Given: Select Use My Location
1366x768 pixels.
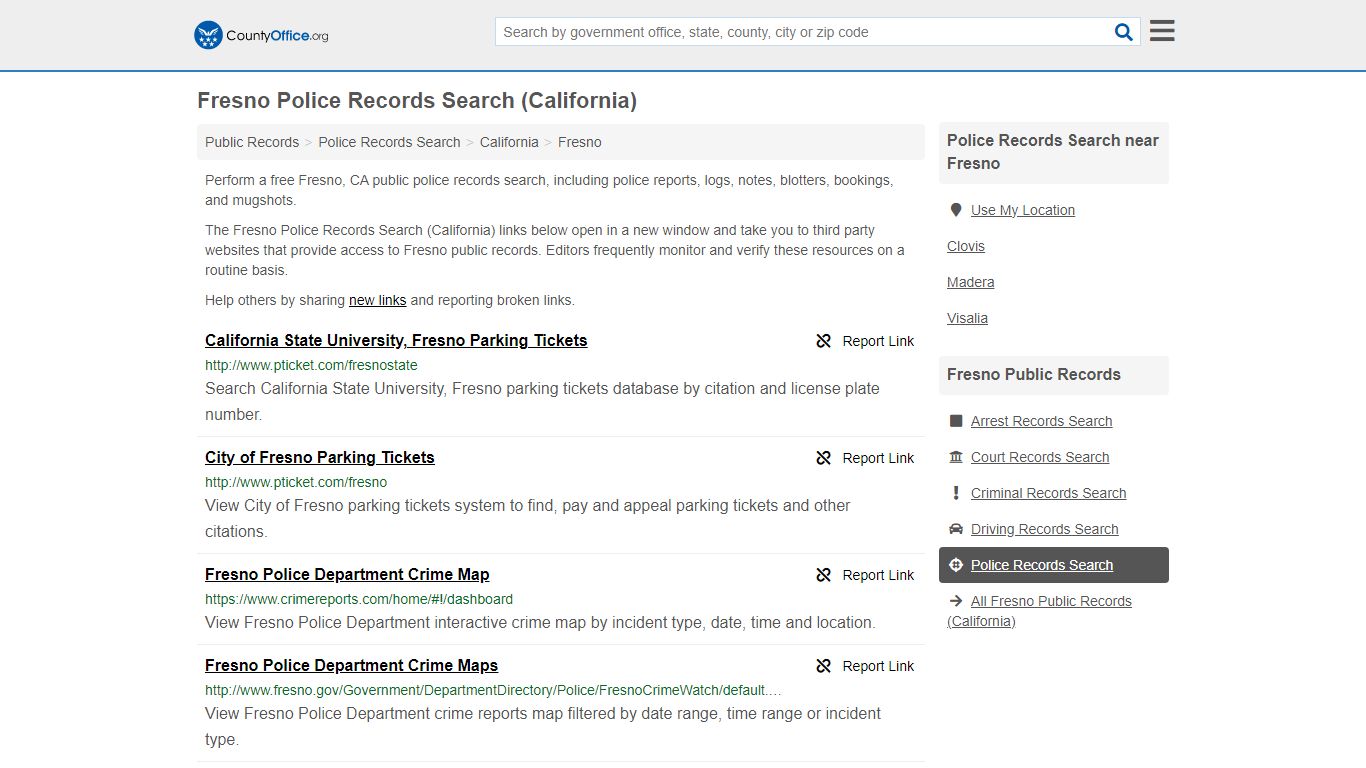Looking at the screenshot, I should 1023,210.
